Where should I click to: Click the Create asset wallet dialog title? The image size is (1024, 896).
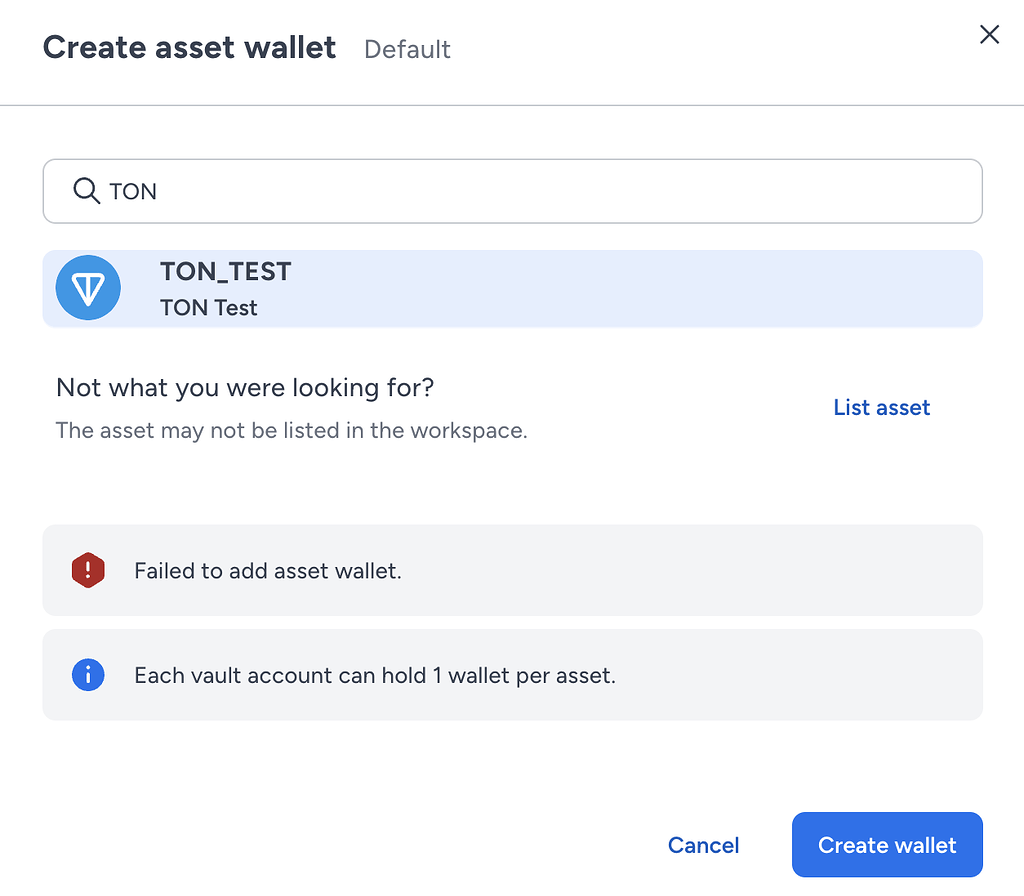[x=189, y=47]
